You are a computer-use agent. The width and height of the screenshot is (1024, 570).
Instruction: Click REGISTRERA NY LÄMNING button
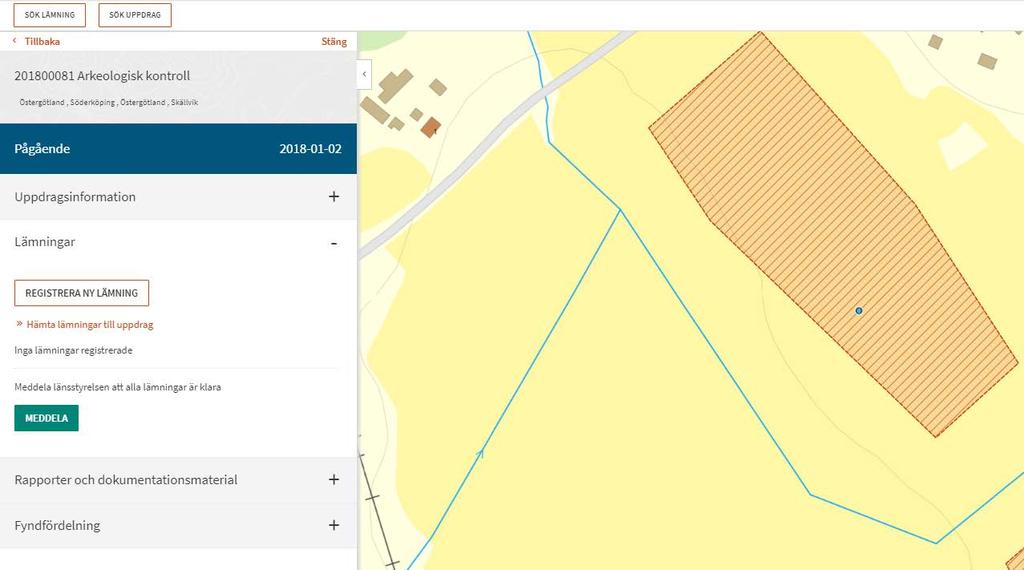(x=82, y=293)
